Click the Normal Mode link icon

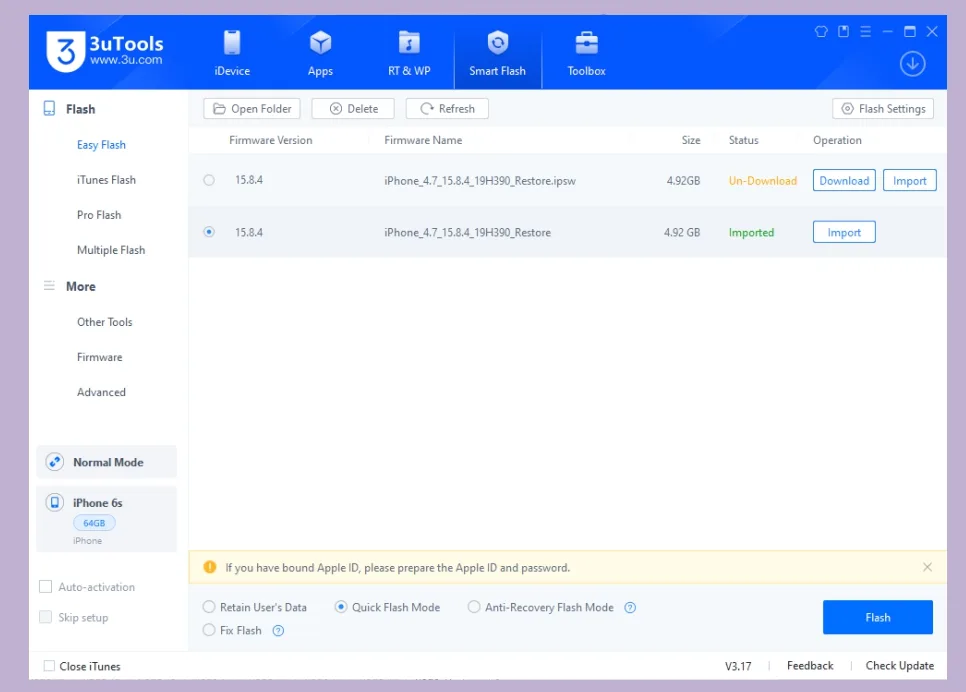tap(55, 462)
